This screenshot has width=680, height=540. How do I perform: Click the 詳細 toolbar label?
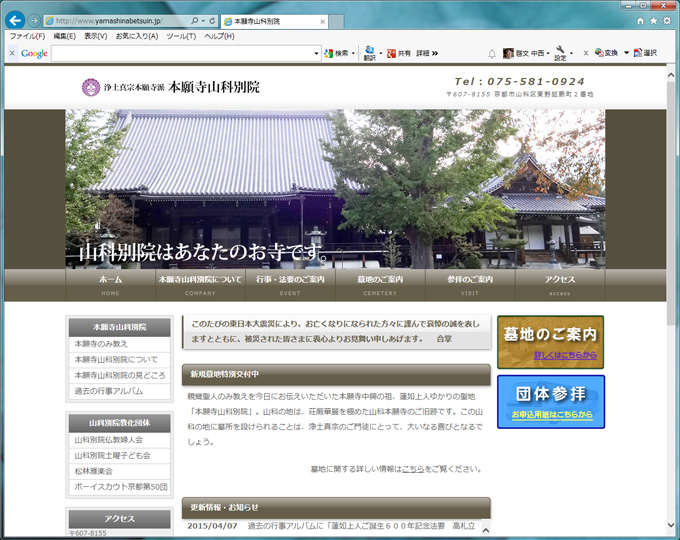(422, 53)
